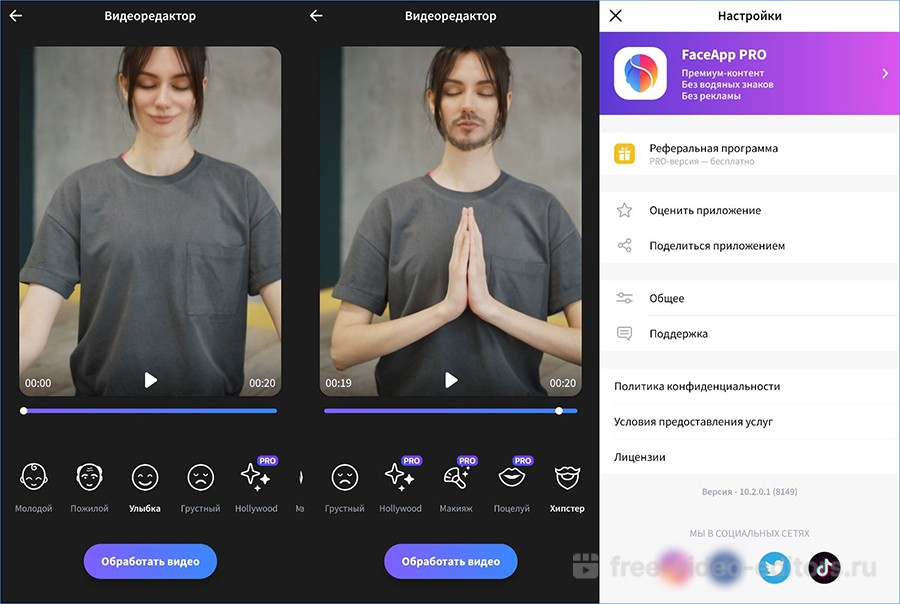Viewport: 900px width, 604px height.
Task: Apply the Улыбка smile filter
Action: pyautogui.click(x=145, y=487)
